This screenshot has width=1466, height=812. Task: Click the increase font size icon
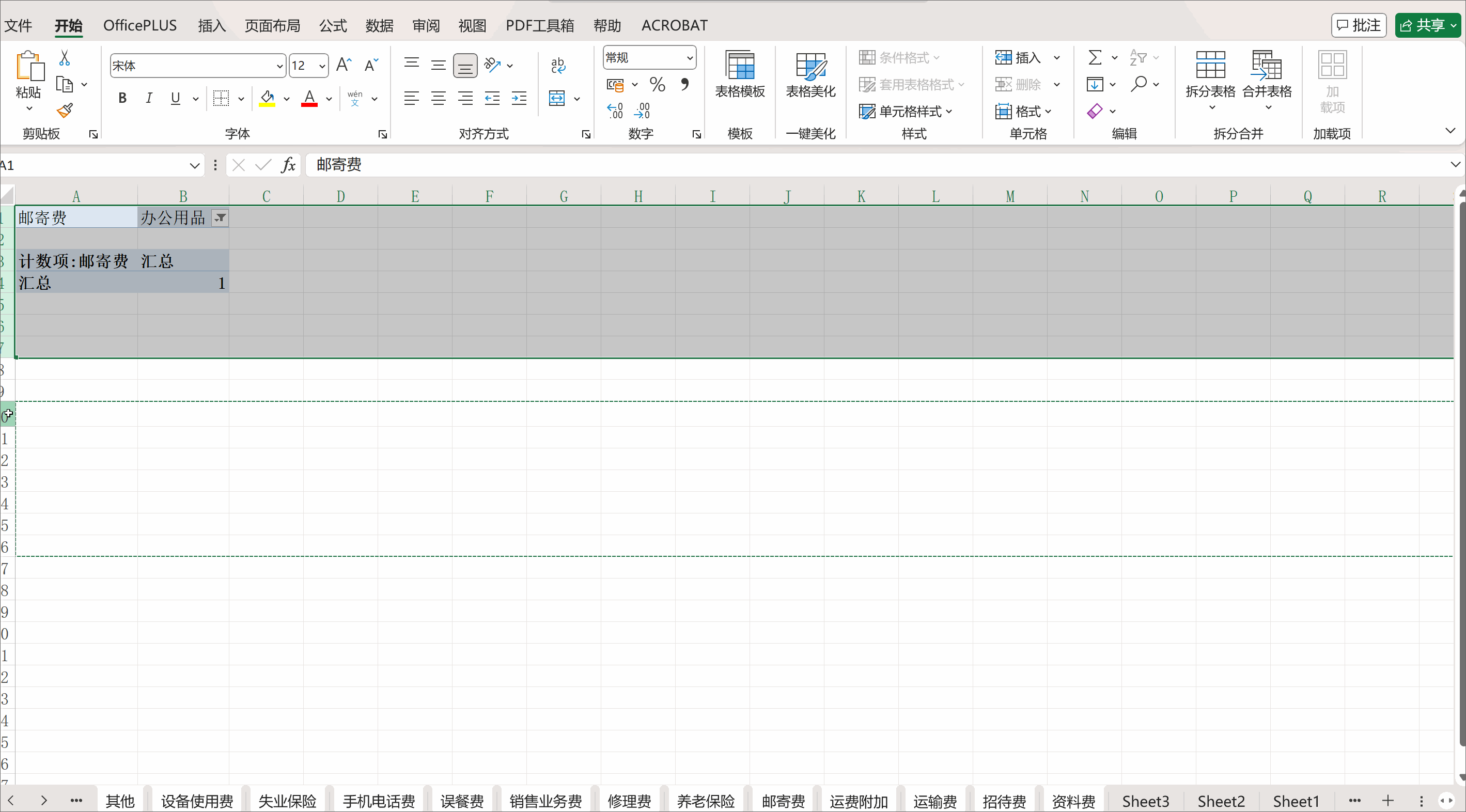(344, 65)
